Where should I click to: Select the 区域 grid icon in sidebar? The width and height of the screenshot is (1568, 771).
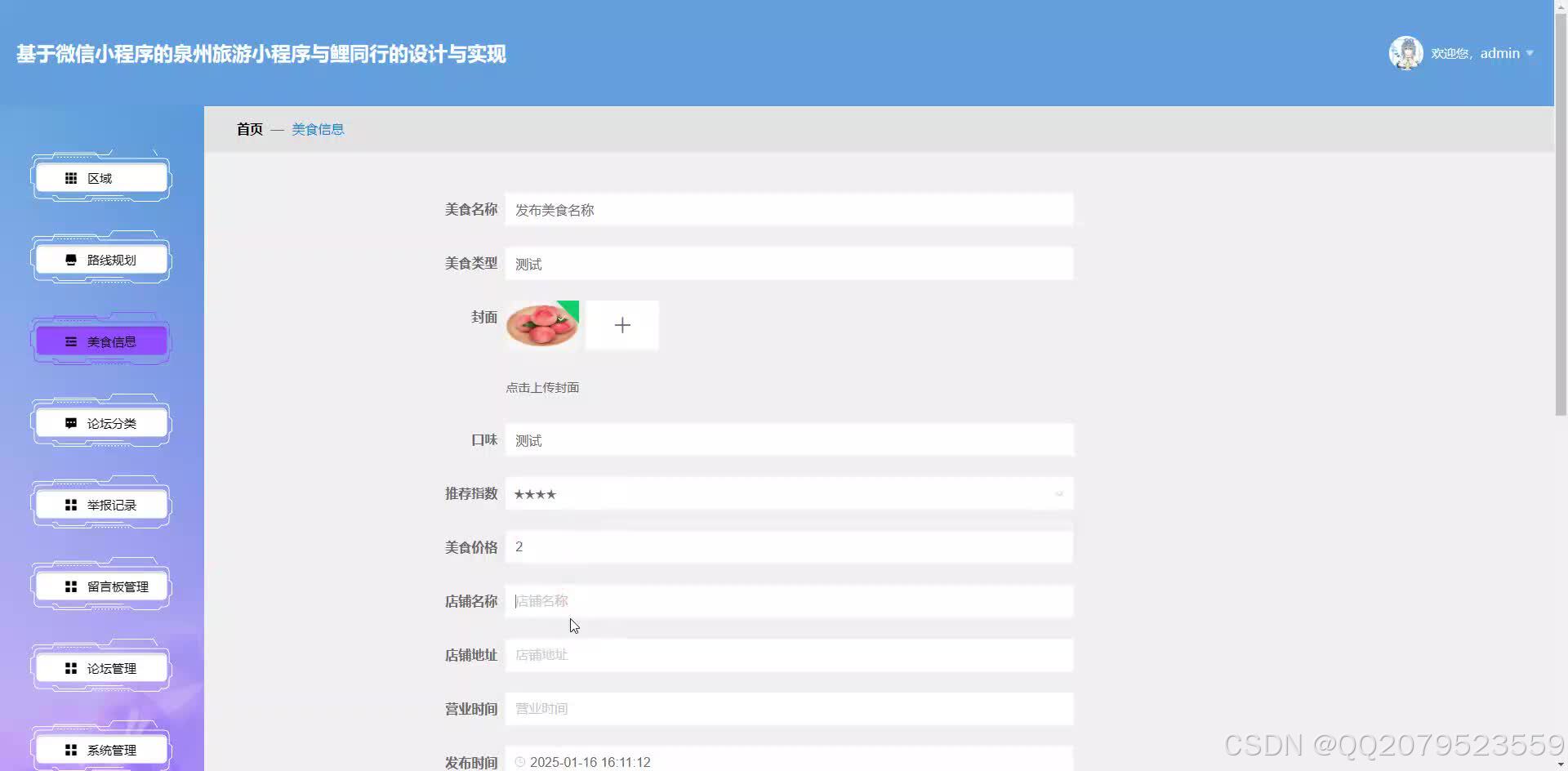pyautogui.click(x=71, y=177)
